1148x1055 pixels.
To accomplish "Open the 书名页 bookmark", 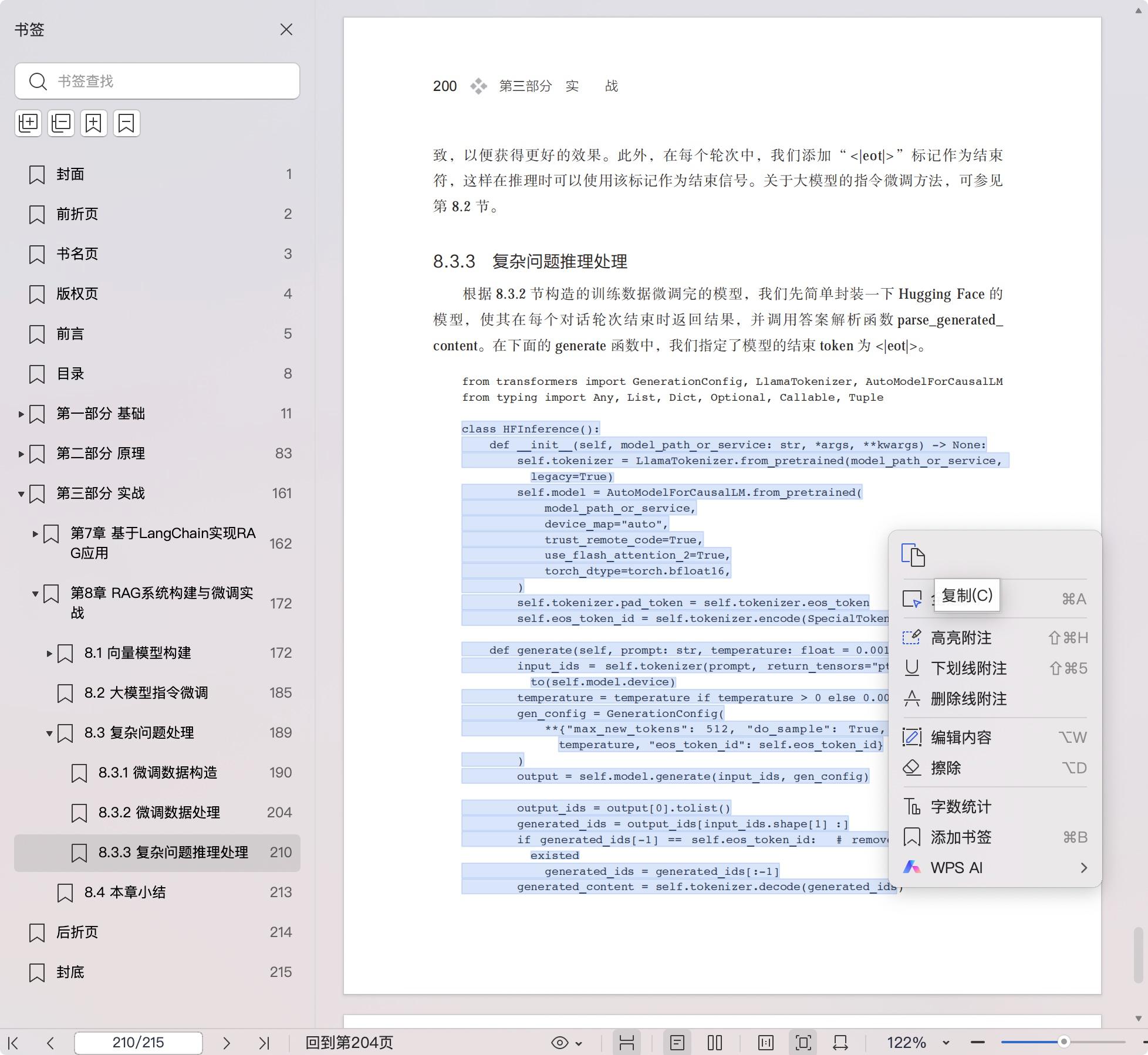I will pos(157,254).
